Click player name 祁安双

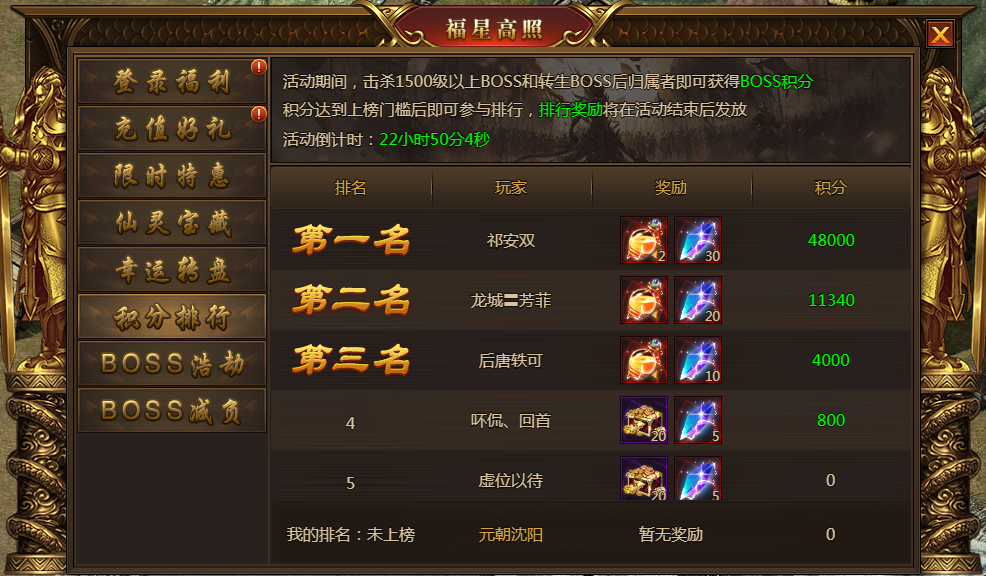[x=511, y=240]
